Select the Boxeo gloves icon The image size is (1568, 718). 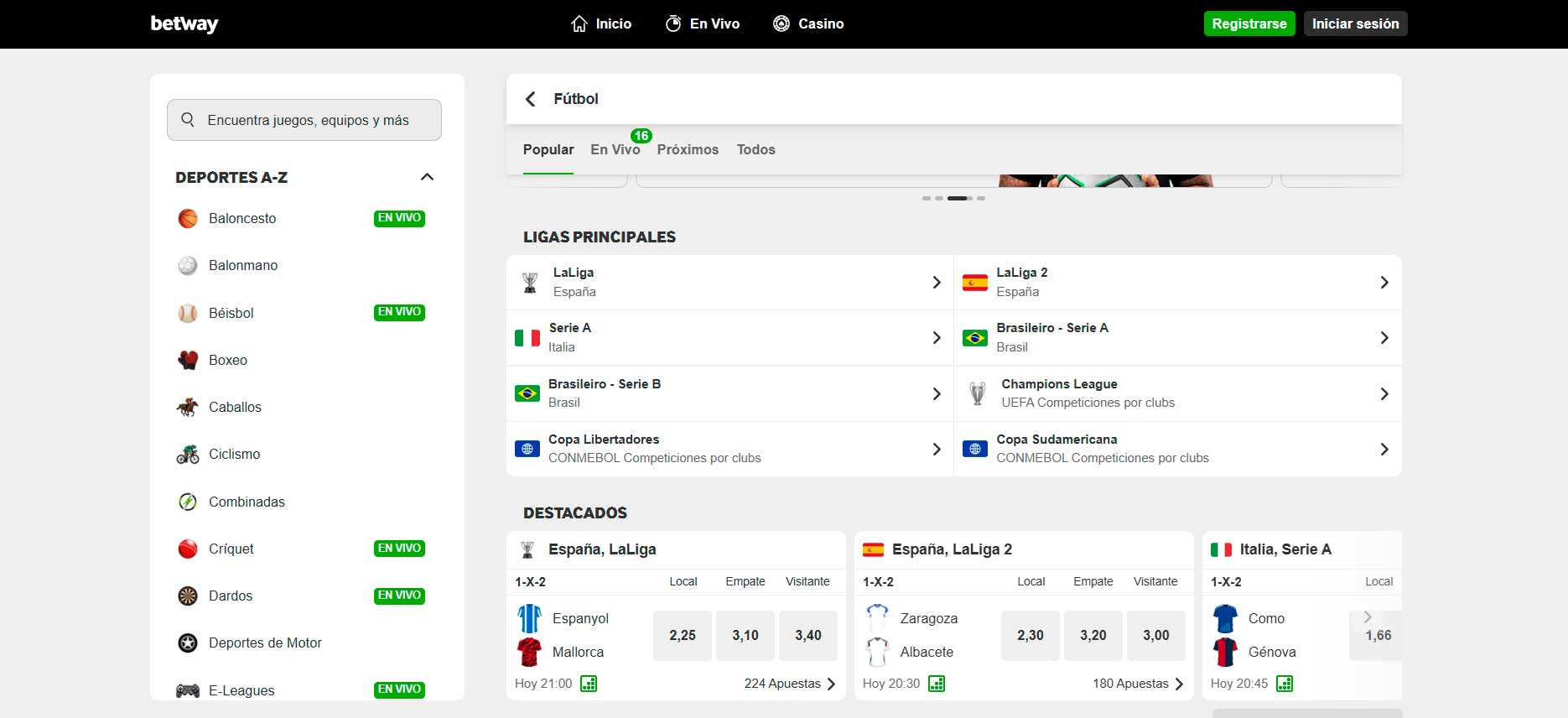coord(188,360)
